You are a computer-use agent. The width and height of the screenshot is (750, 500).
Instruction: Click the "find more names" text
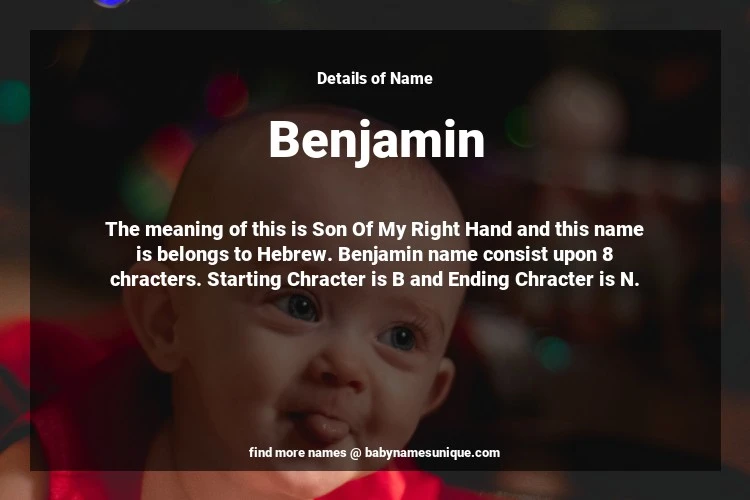297,453
